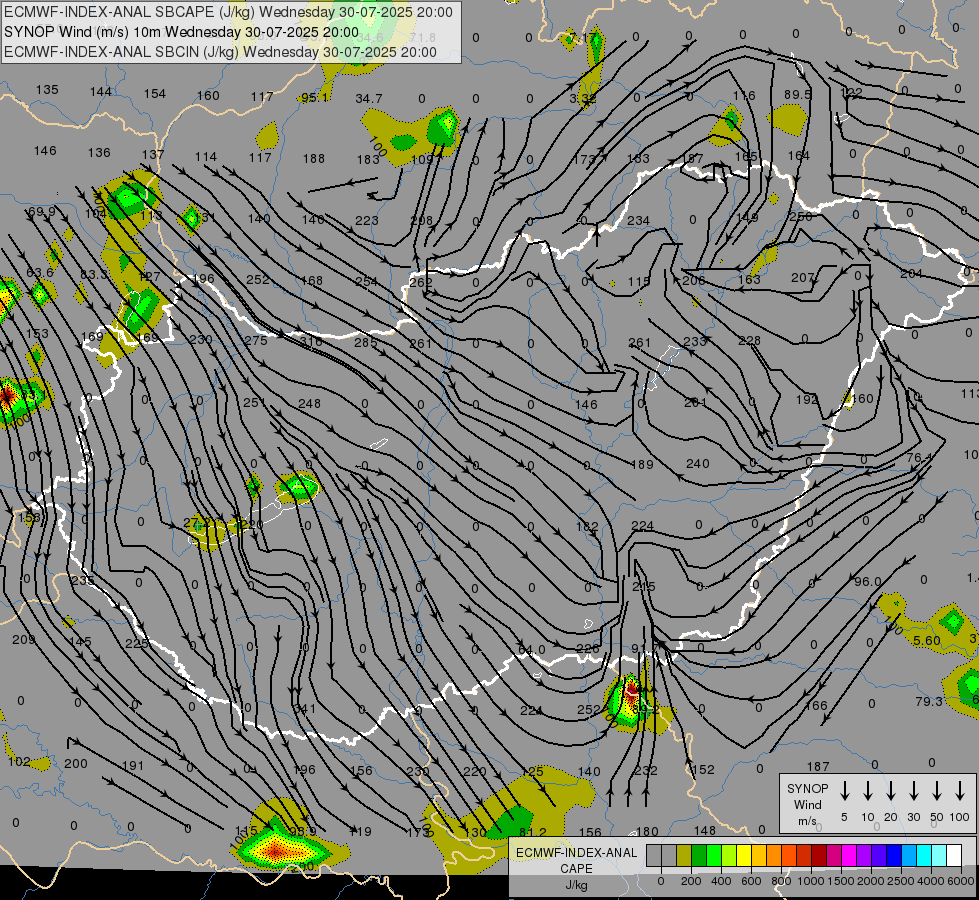This screenshot has height=900, width=979.
Task: Pick the cyan swatch before 4000
Action: pos(923,856)
